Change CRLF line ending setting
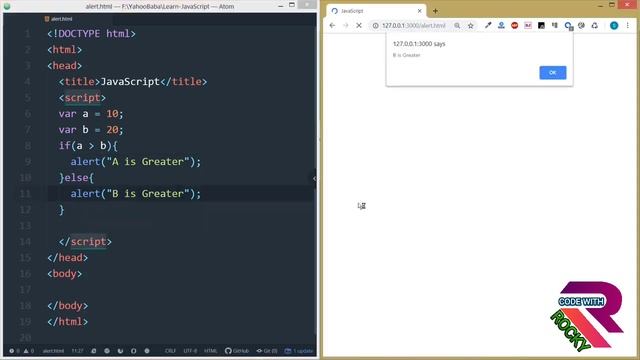The height and width of the screenshot is (360, 640). pyautogui.click(x=170, y=351)
